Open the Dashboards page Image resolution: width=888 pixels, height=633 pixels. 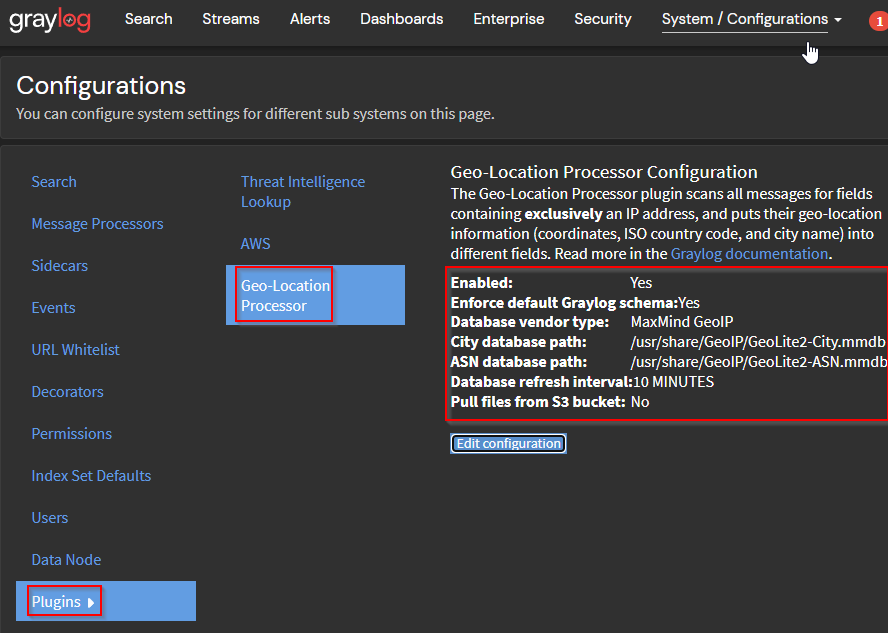point(401,19)
